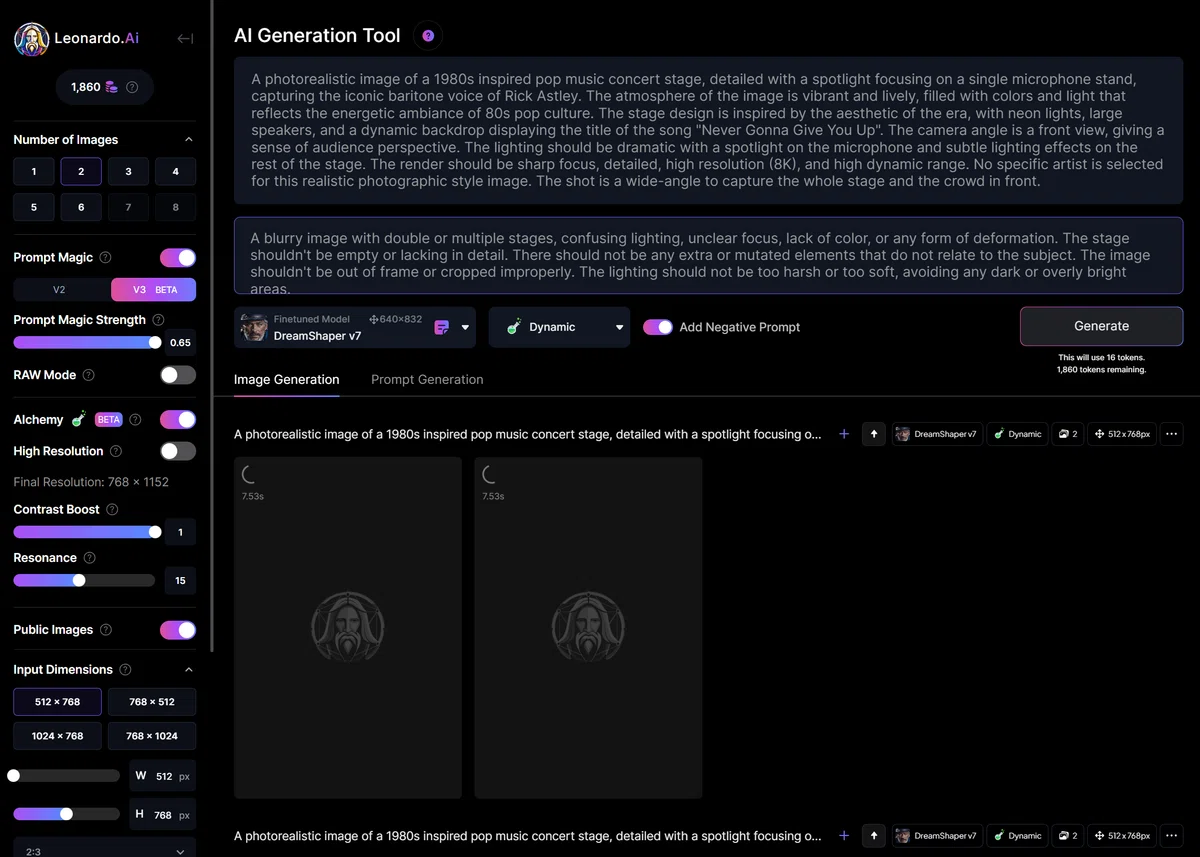
Task: Select Prompt Magic V2
Action: [60, 290]
